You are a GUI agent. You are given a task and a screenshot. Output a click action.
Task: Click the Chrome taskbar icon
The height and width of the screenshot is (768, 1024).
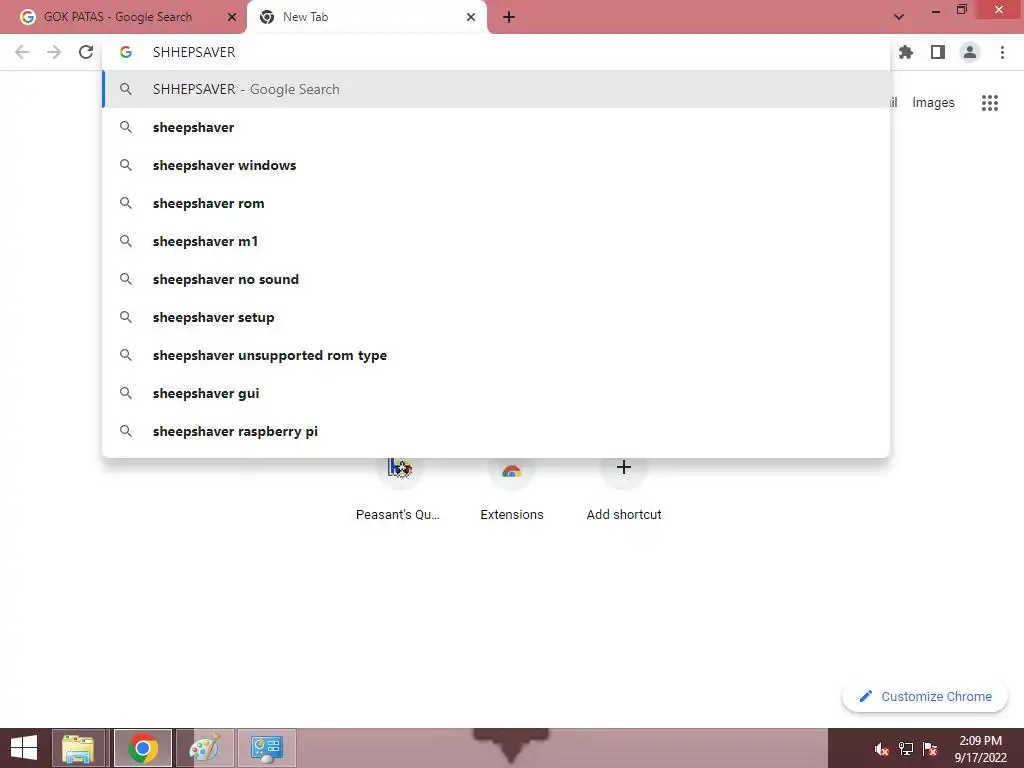143,748
